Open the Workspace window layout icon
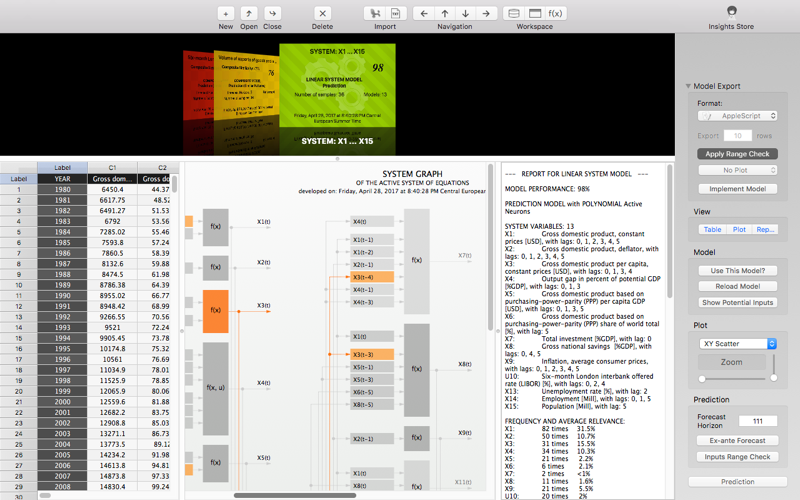 (535, 14)
